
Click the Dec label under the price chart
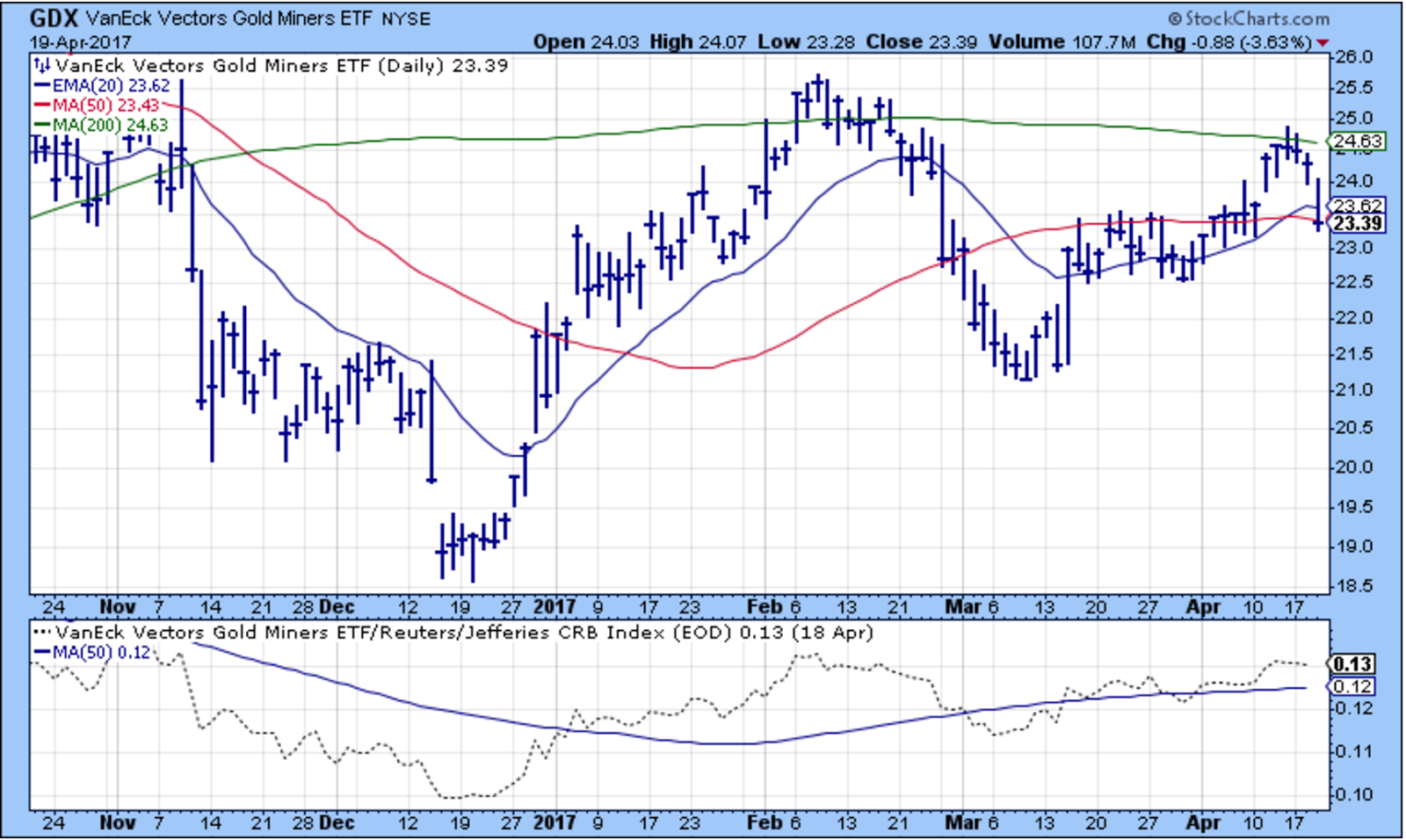point(337,607)
